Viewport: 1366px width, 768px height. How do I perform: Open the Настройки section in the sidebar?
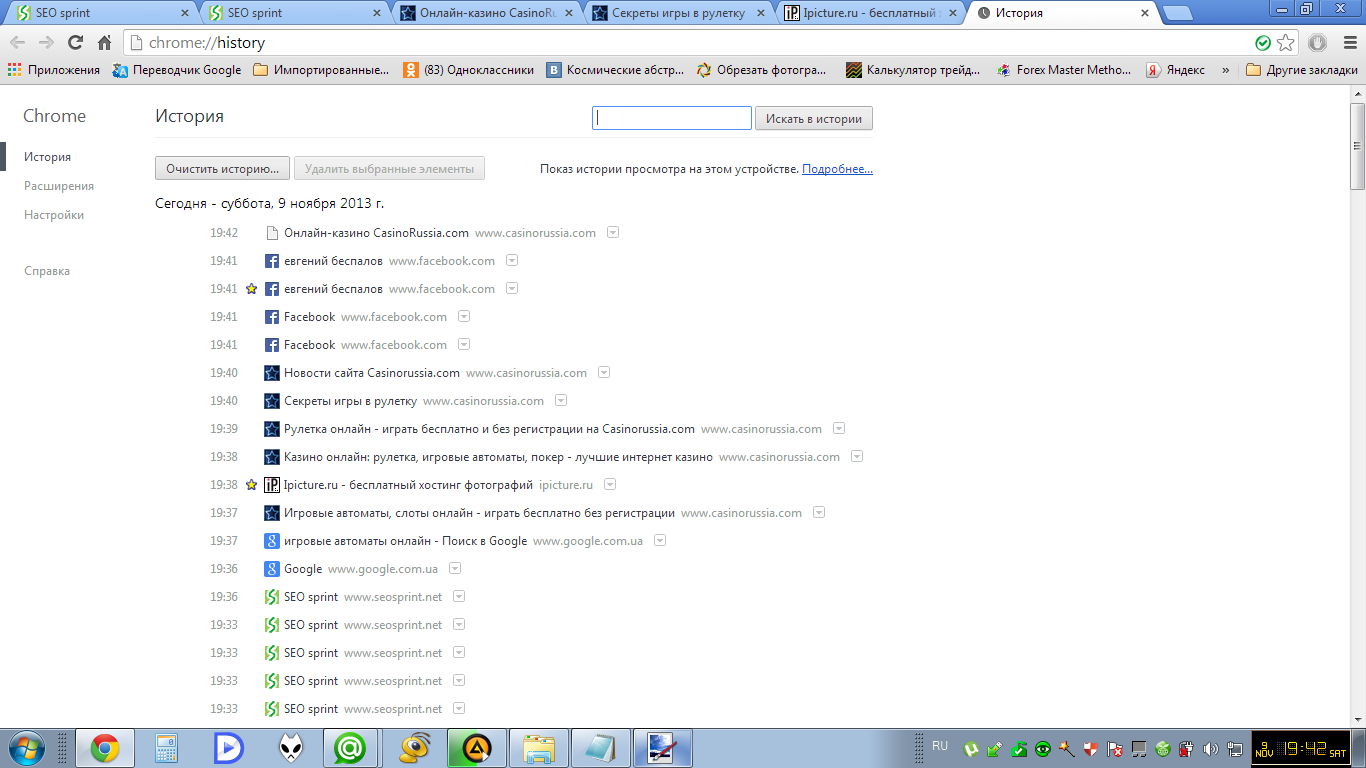[x=54, y=215]
